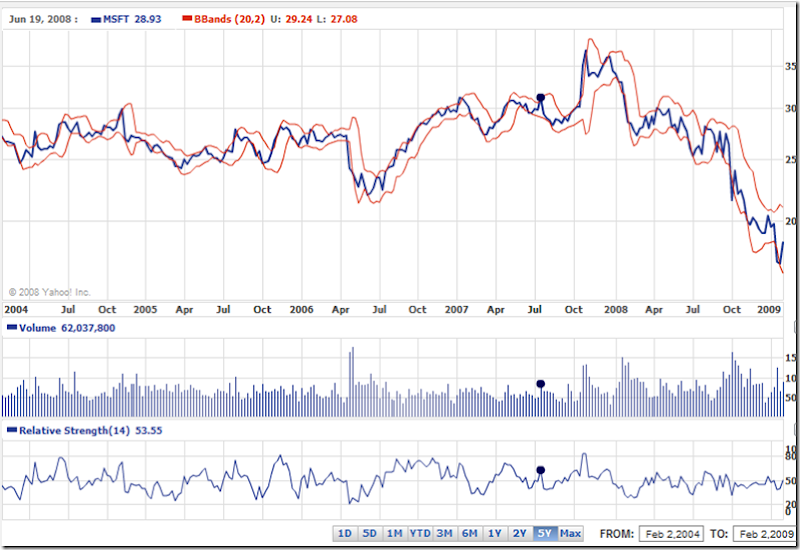Click the FROM: label text
This screenshot has width=800, height=550.
tap(617, 534)
